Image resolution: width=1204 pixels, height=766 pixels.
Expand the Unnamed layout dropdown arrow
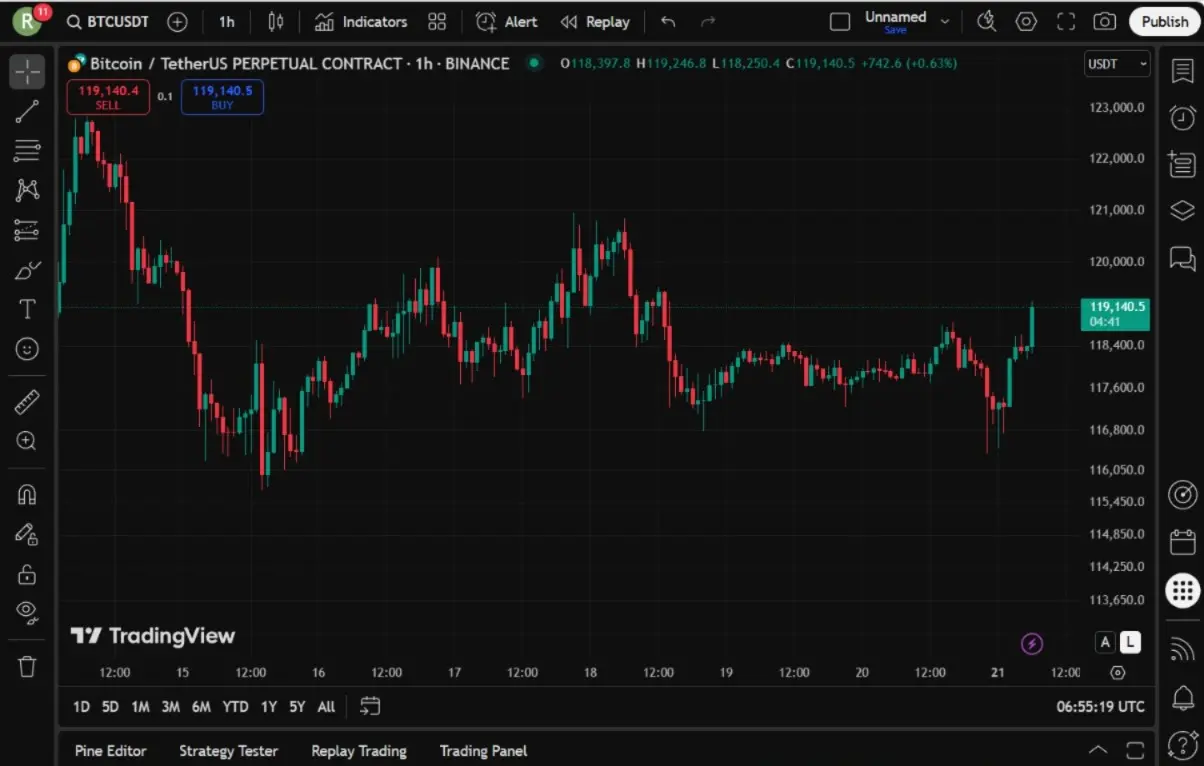click(945, 21)
